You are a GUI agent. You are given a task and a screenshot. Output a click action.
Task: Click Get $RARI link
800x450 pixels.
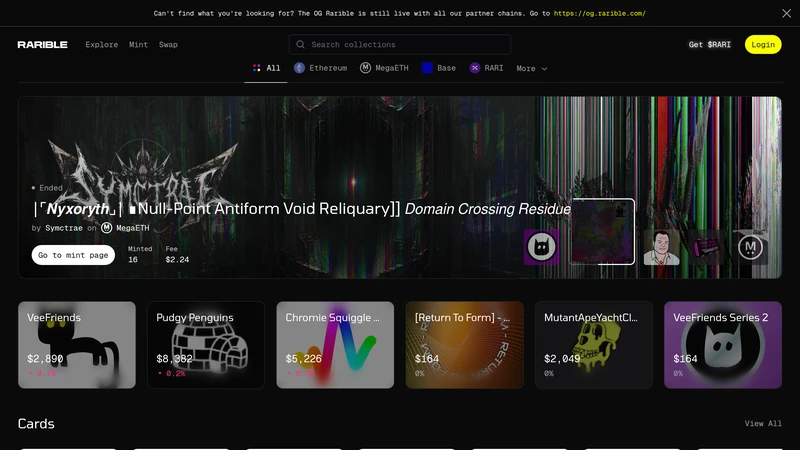(709, 45)
